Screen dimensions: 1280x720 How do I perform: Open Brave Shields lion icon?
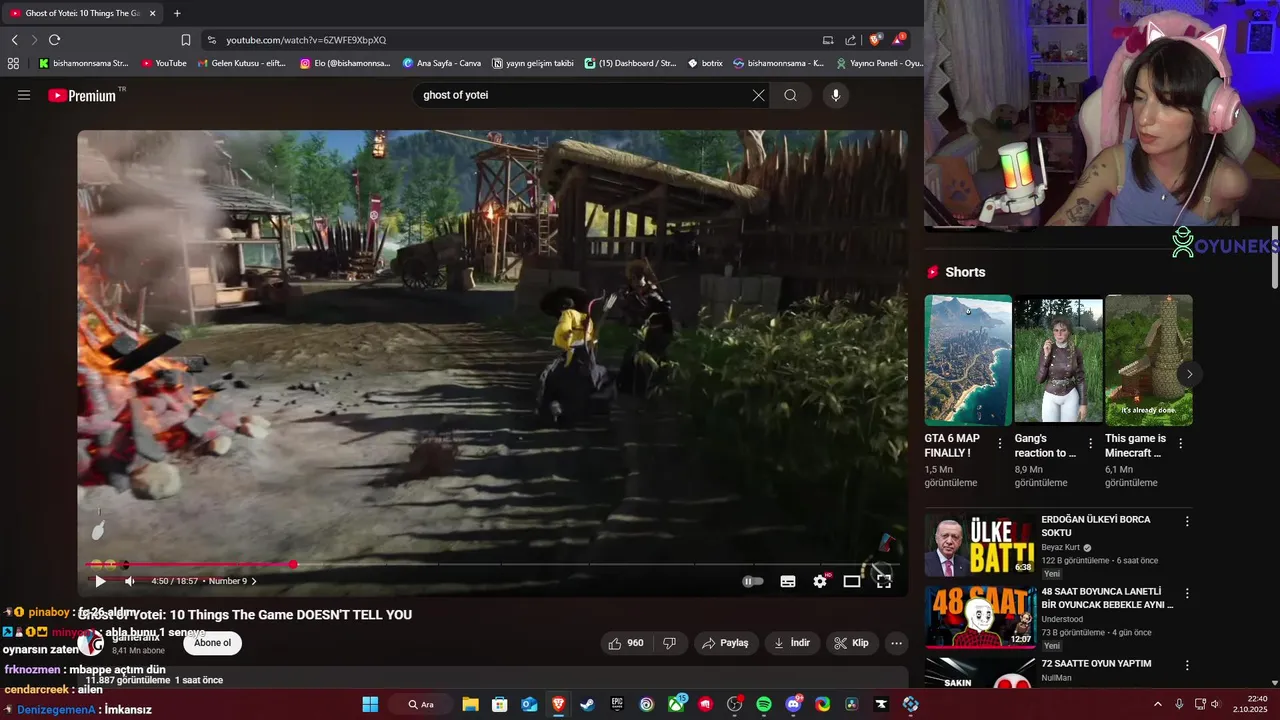(876, 40)
